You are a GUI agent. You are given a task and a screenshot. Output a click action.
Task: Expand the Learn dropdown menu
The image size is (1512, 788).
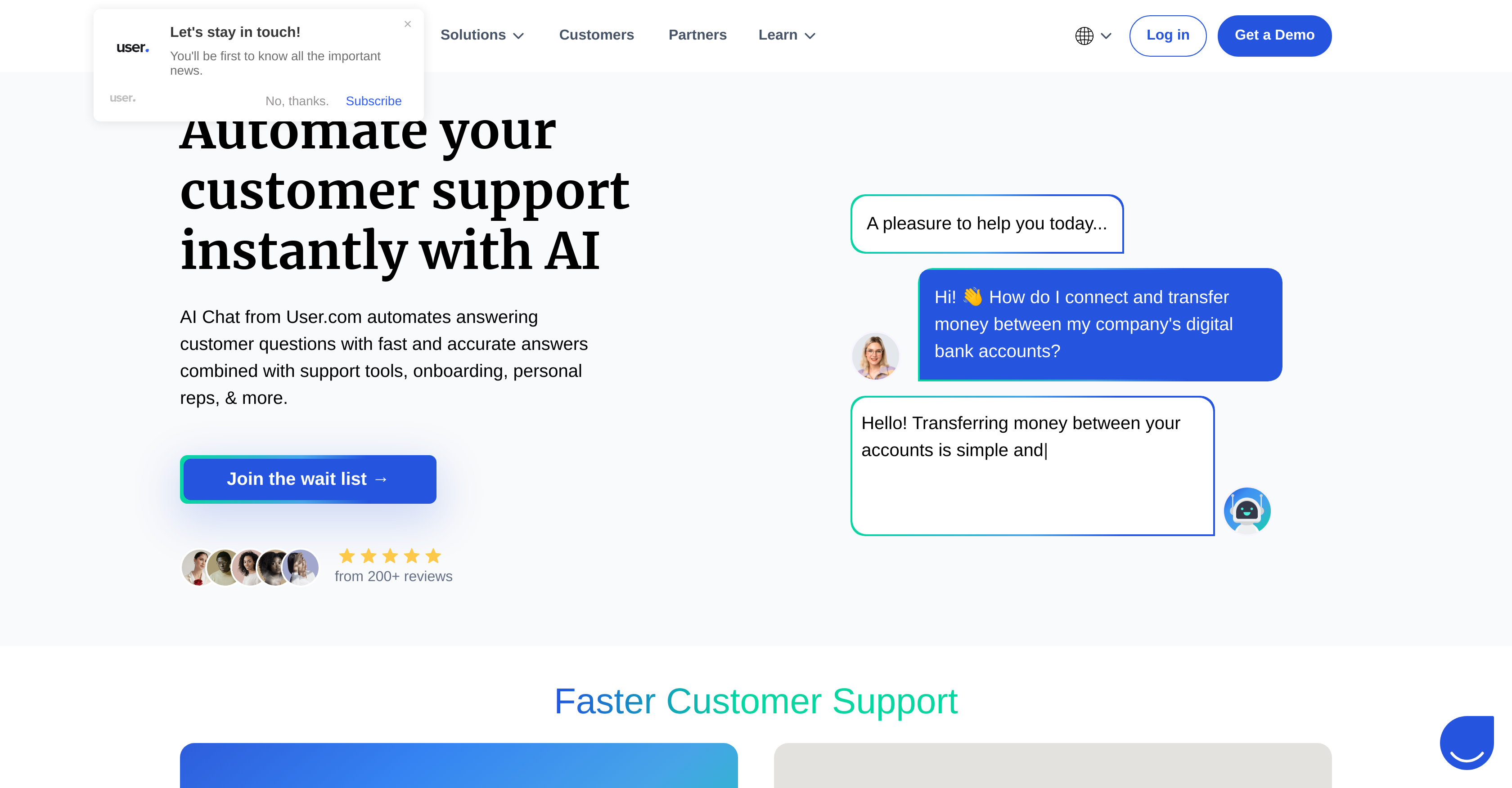click(x=786, y=35)
